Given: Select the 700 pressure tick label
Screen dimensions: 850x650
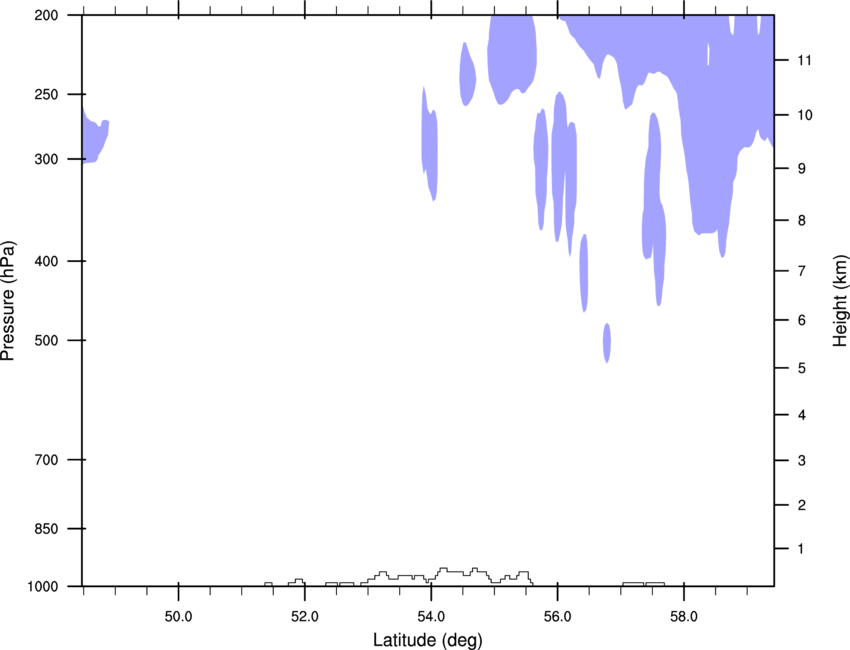Looking at the screenshot, I should coord(46,460).
